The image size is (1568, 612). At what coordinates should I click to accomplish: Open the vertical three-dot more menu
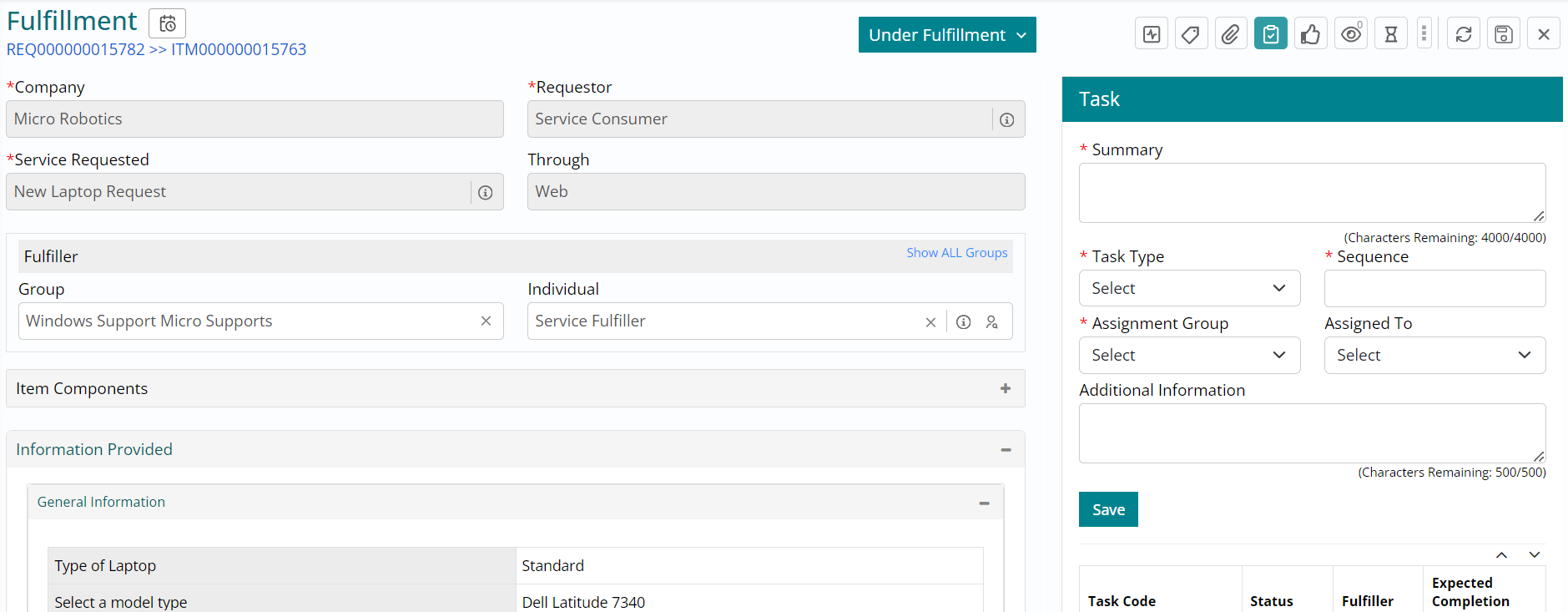click(x=1424, y=34)
